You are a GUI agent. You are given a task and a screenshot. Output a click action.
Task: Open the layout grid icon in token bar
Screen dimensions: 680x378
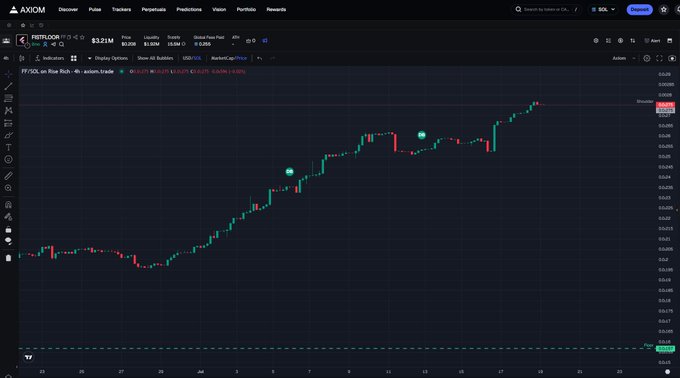pos(608,41)
